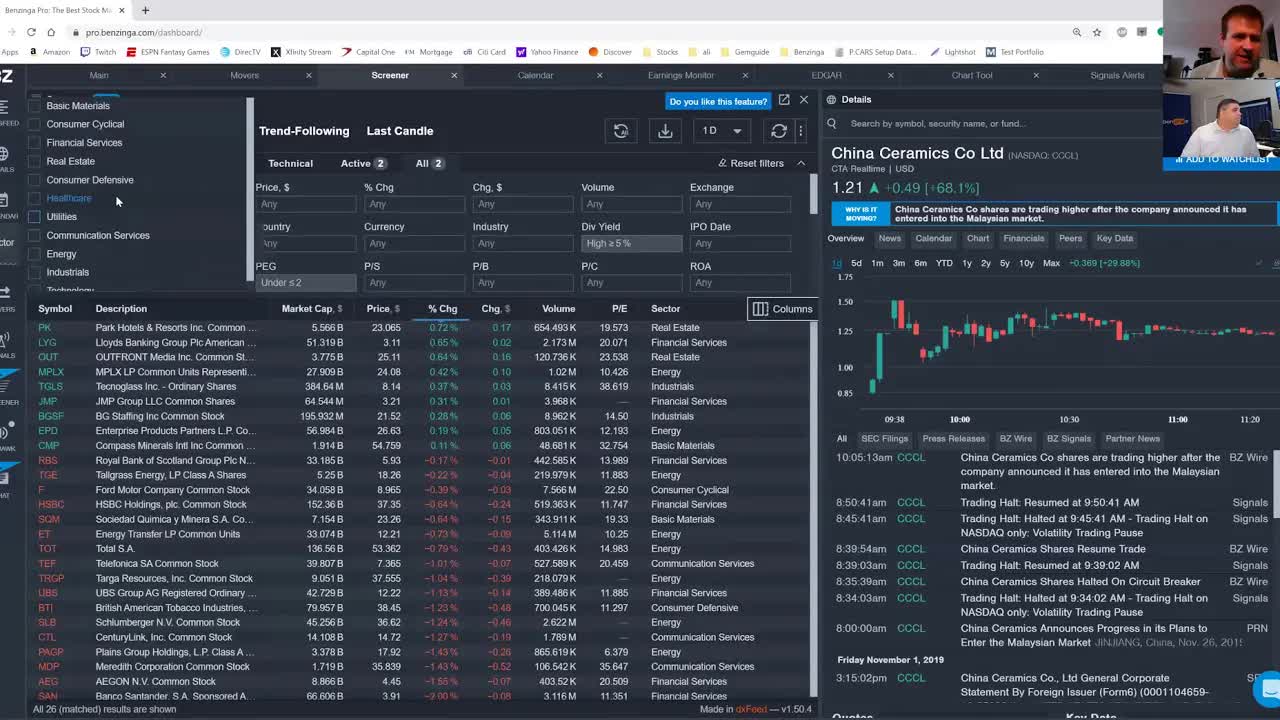Open the Chart Tool tab
Viewport: 1280px width, 720px height.
click(x=972, y=75)
